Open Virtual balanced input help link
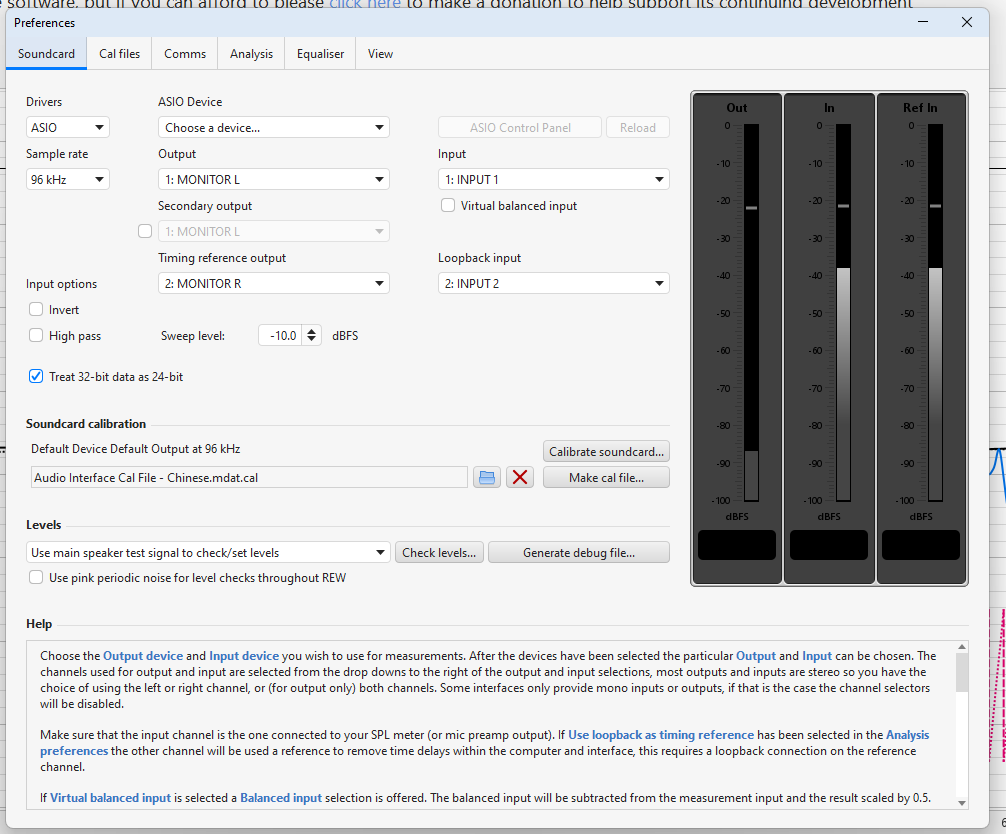The image size is (1006, 834). pos(110,797)
